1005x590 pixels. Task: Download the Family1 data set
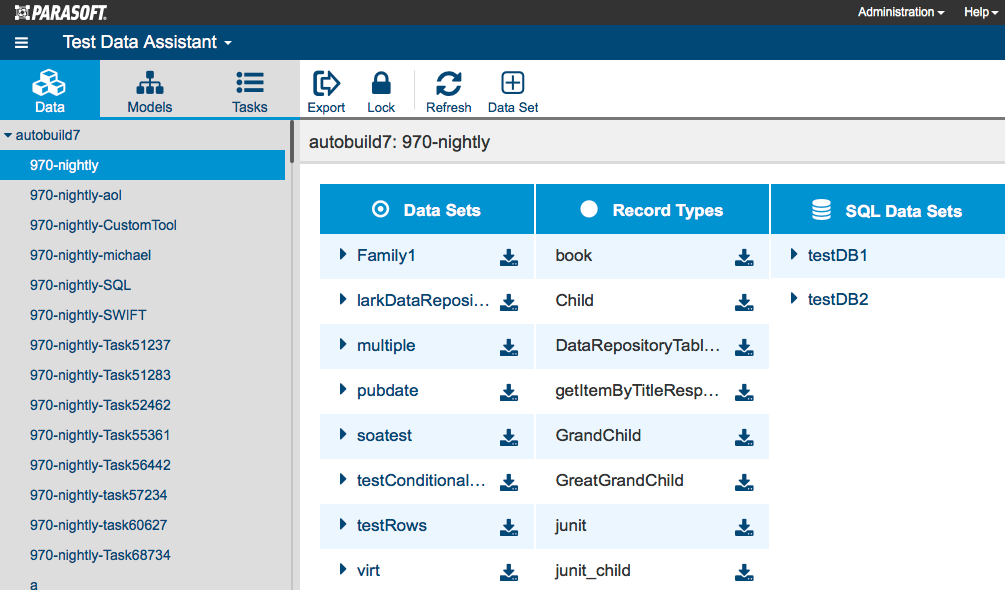coord(509,257)
